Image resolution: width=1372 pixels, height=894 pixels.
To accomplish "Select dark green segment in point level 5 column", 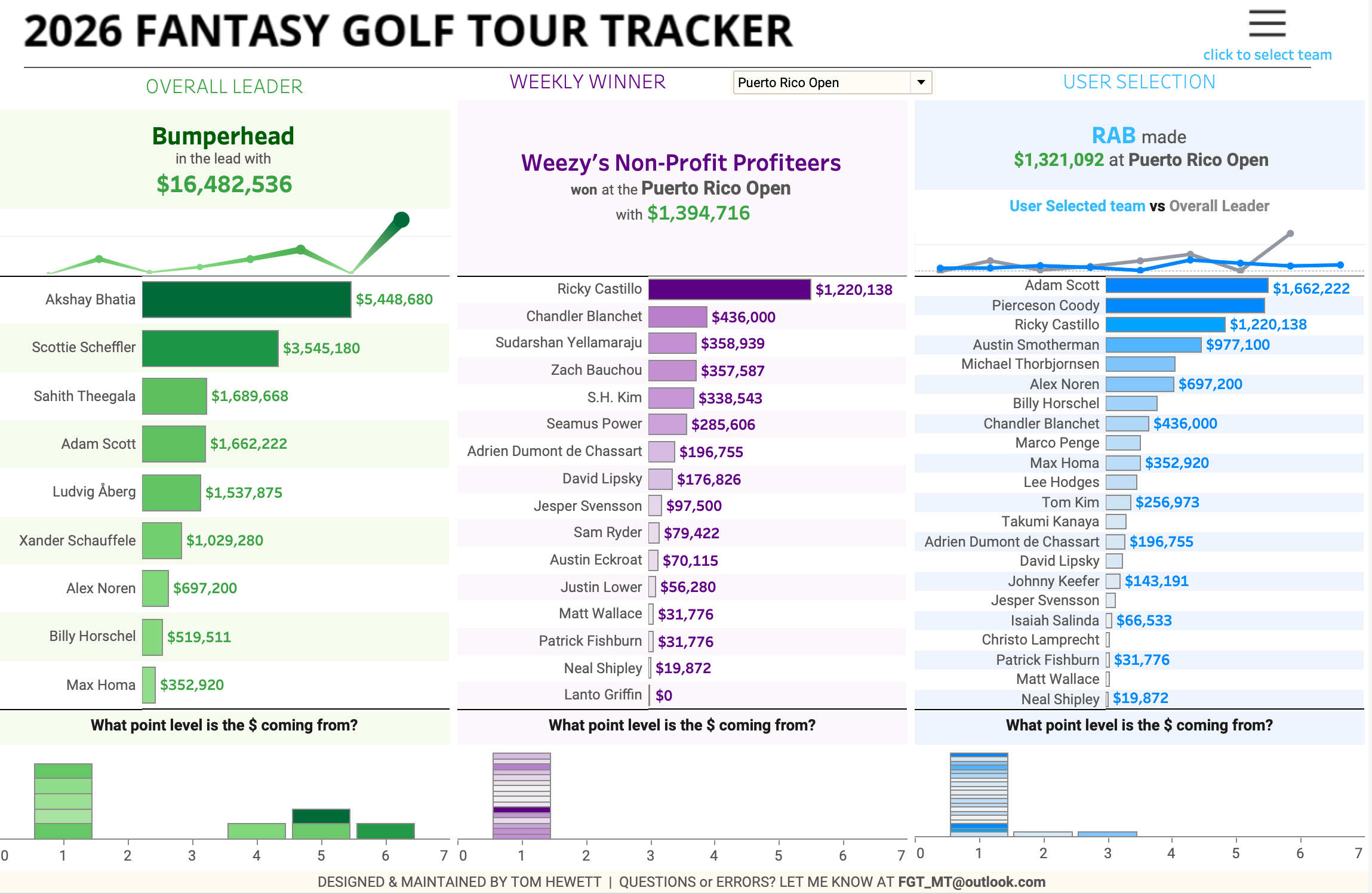I will click(x=321, y=816).
